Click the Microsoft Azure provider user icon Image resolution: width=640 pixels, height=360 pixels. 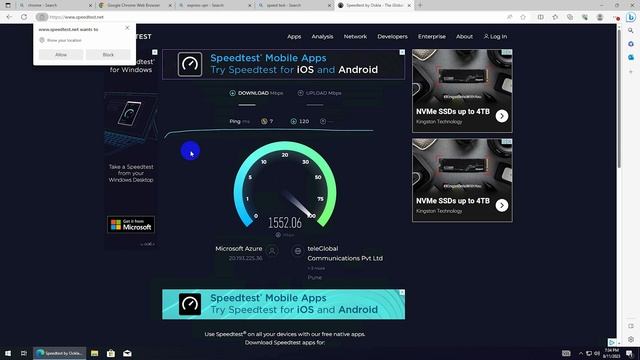click(272, 251)
